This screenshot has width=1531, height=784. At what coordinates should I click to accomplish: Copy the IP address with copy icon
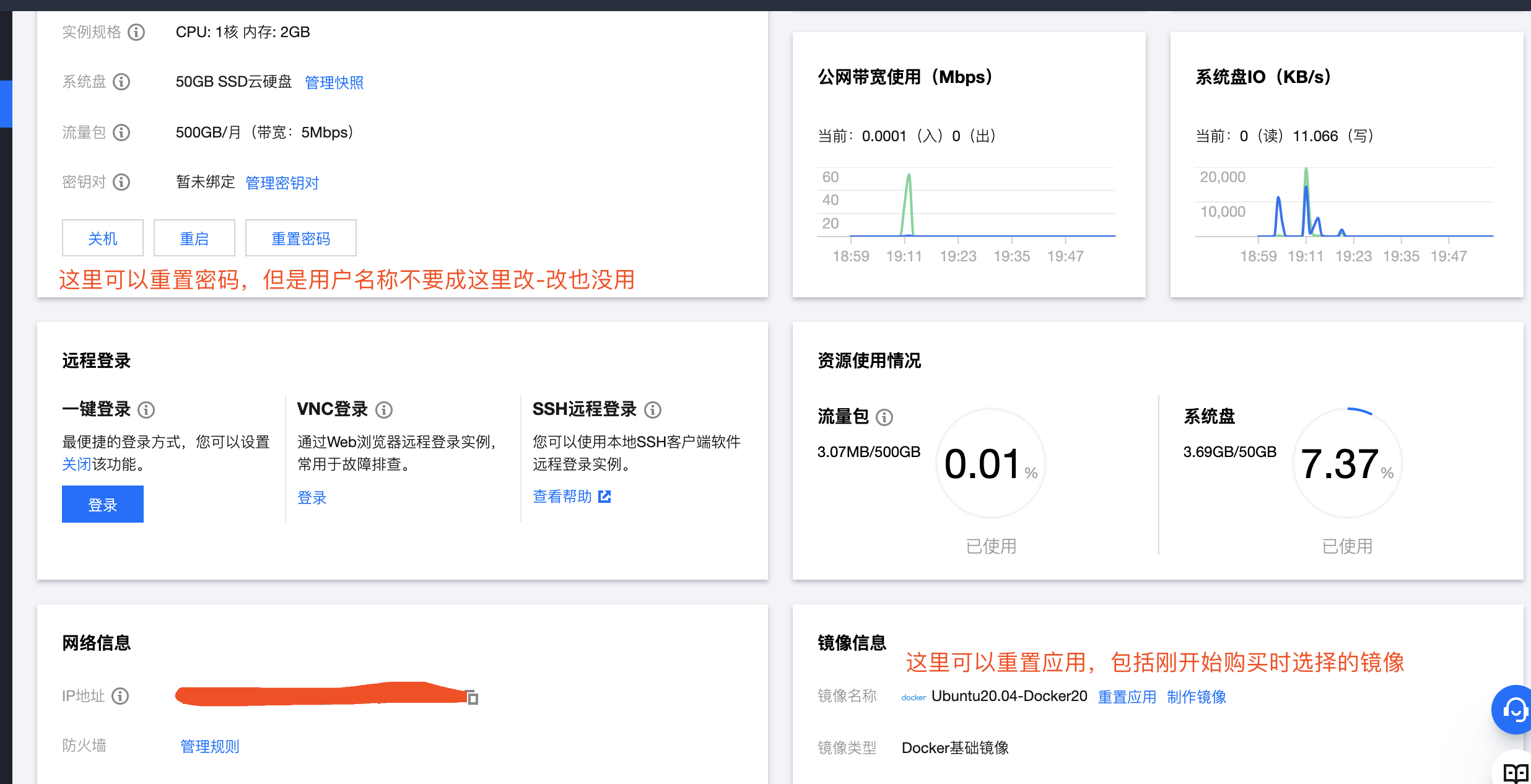pyautogui.click(x=472, y=698)
